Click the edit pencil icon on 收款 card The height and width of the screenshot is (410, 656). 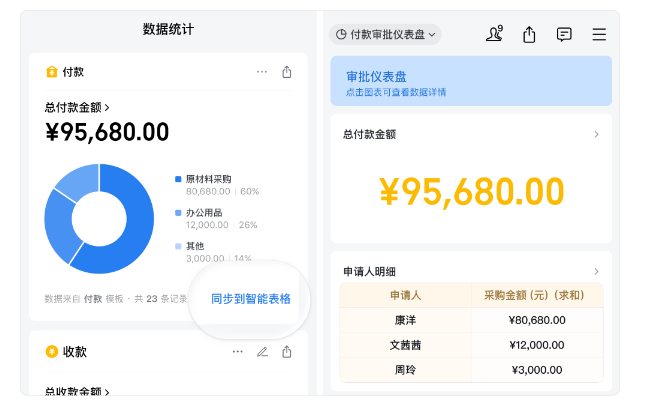[x=262, y=352]
